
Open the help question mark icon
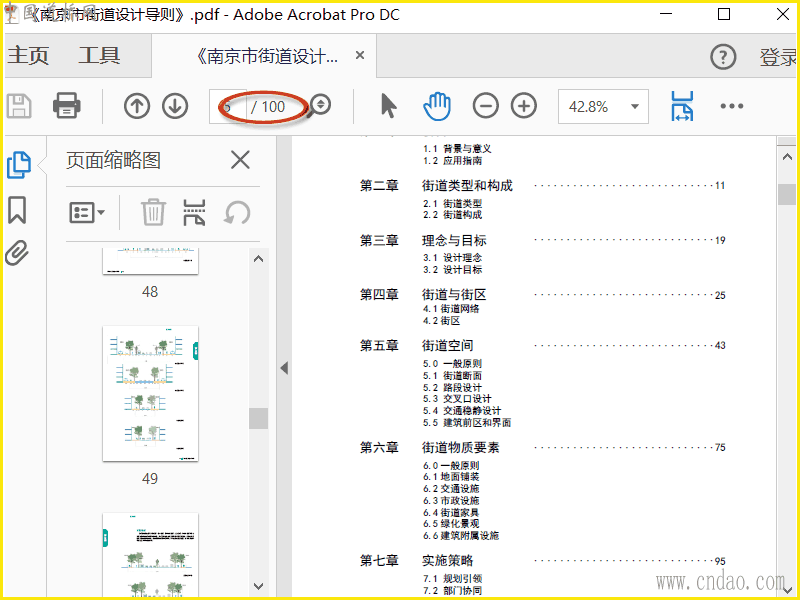723,57
